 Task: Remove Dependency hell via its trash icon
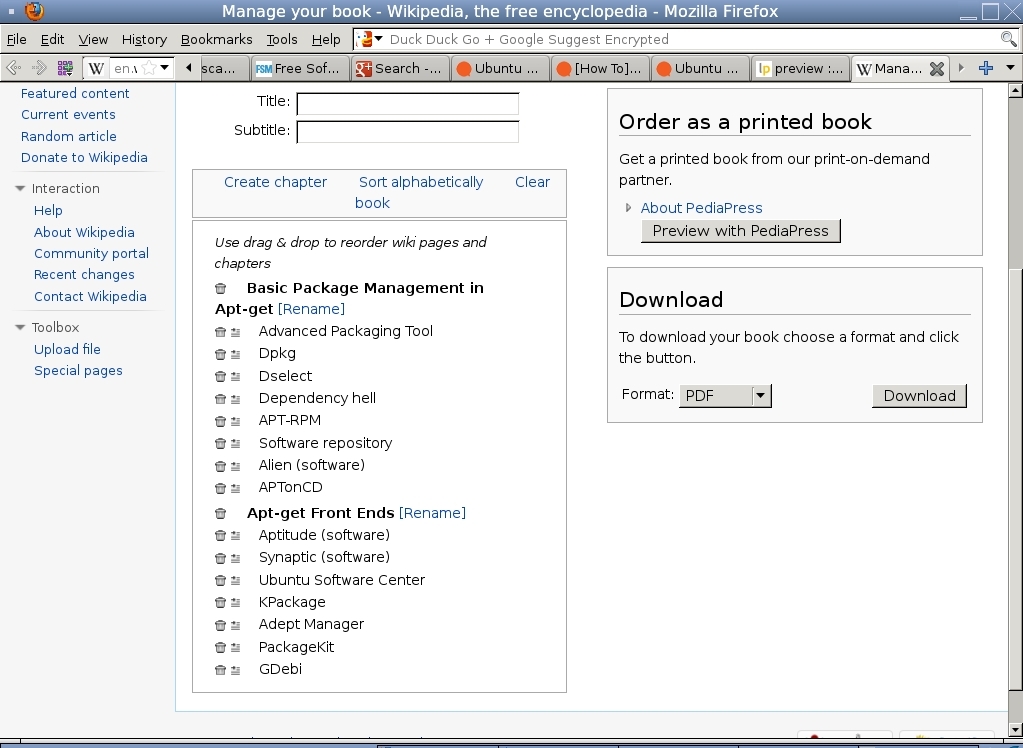click(221, 399)
